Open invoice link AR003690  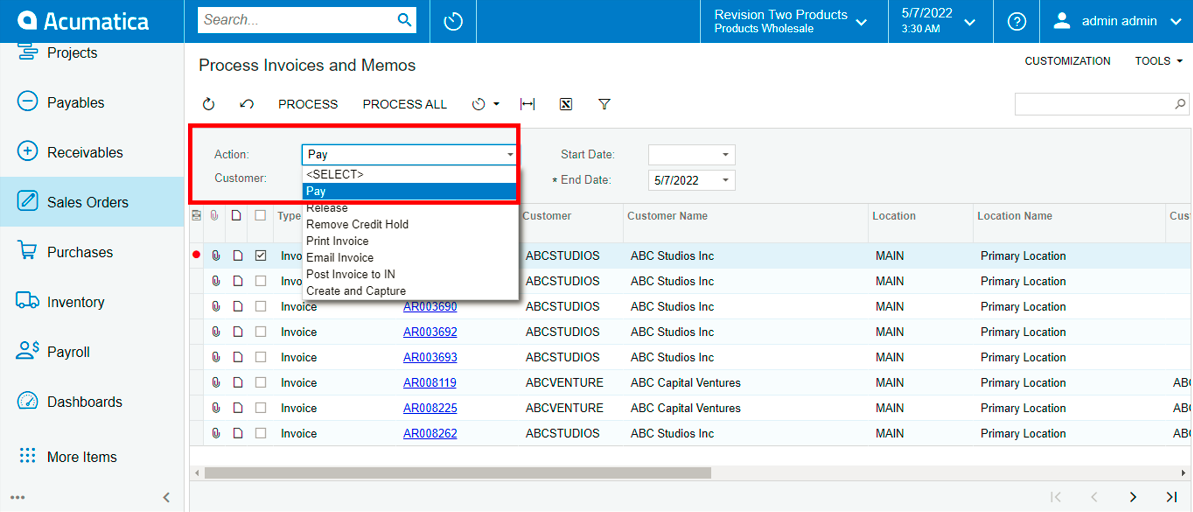[x=430, y=307]
